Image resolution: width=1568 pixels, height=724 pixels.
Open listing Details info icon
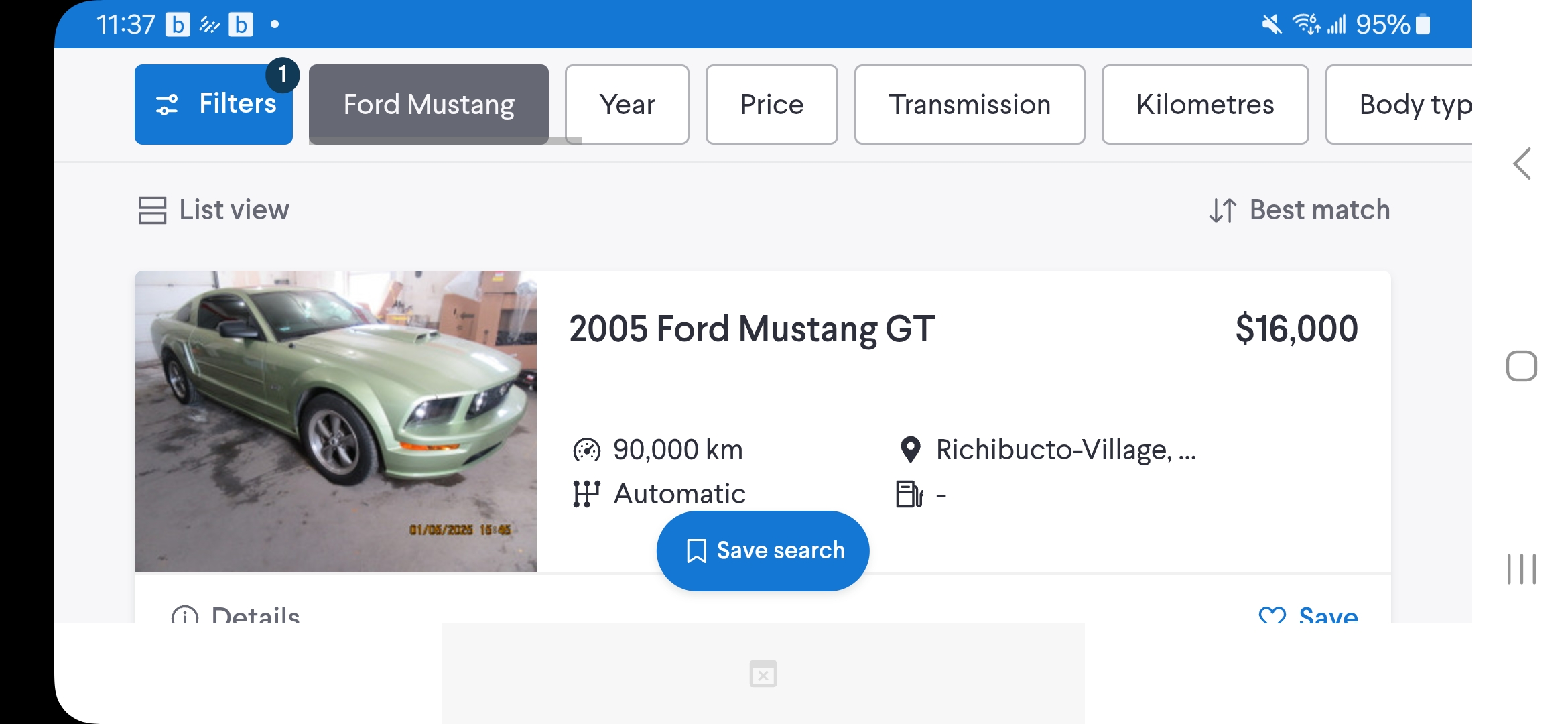click(185, 615)
